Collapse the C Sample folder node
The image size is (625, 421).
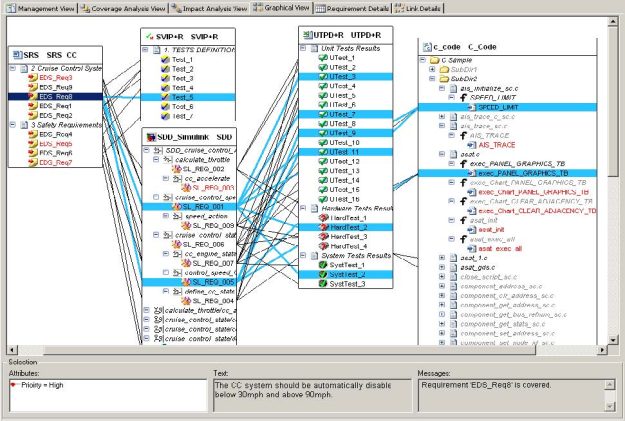pos(421,60)
